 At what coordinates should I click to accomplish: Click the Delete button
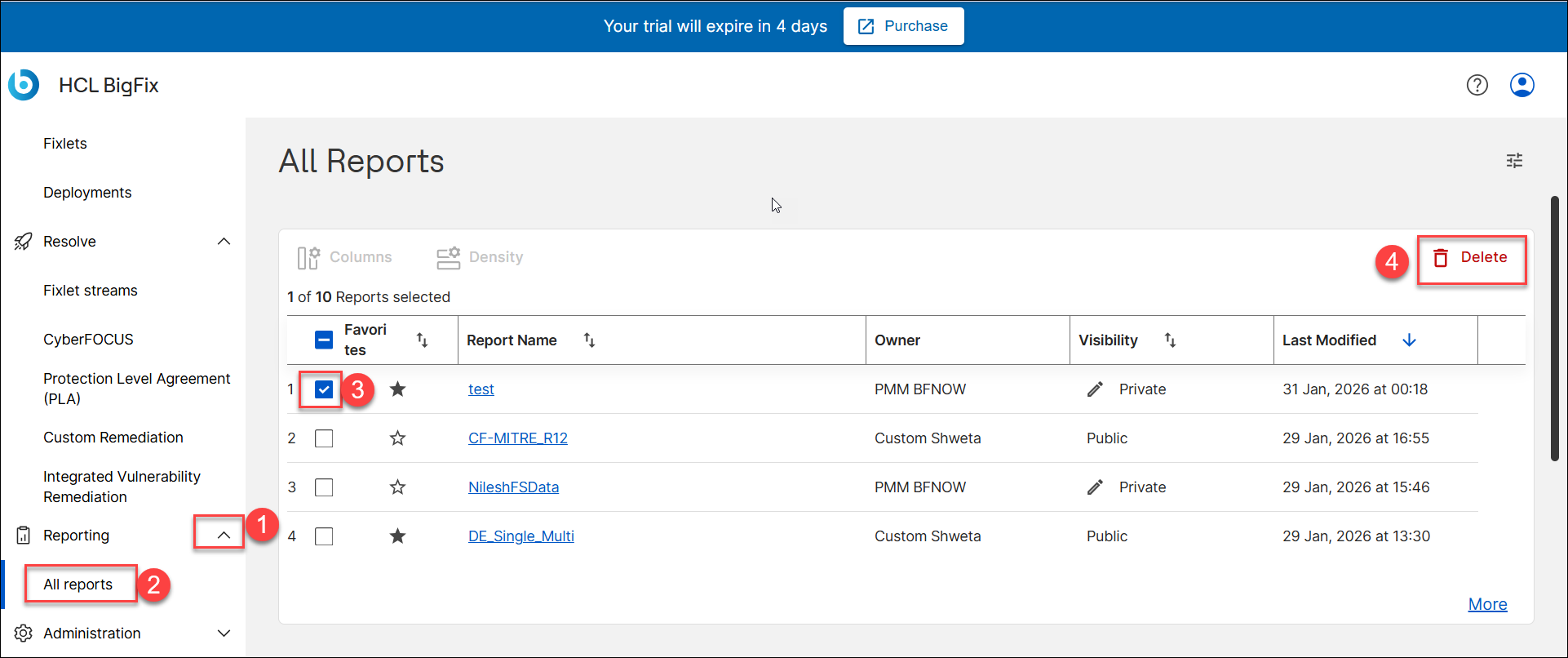pos(1471,258)
